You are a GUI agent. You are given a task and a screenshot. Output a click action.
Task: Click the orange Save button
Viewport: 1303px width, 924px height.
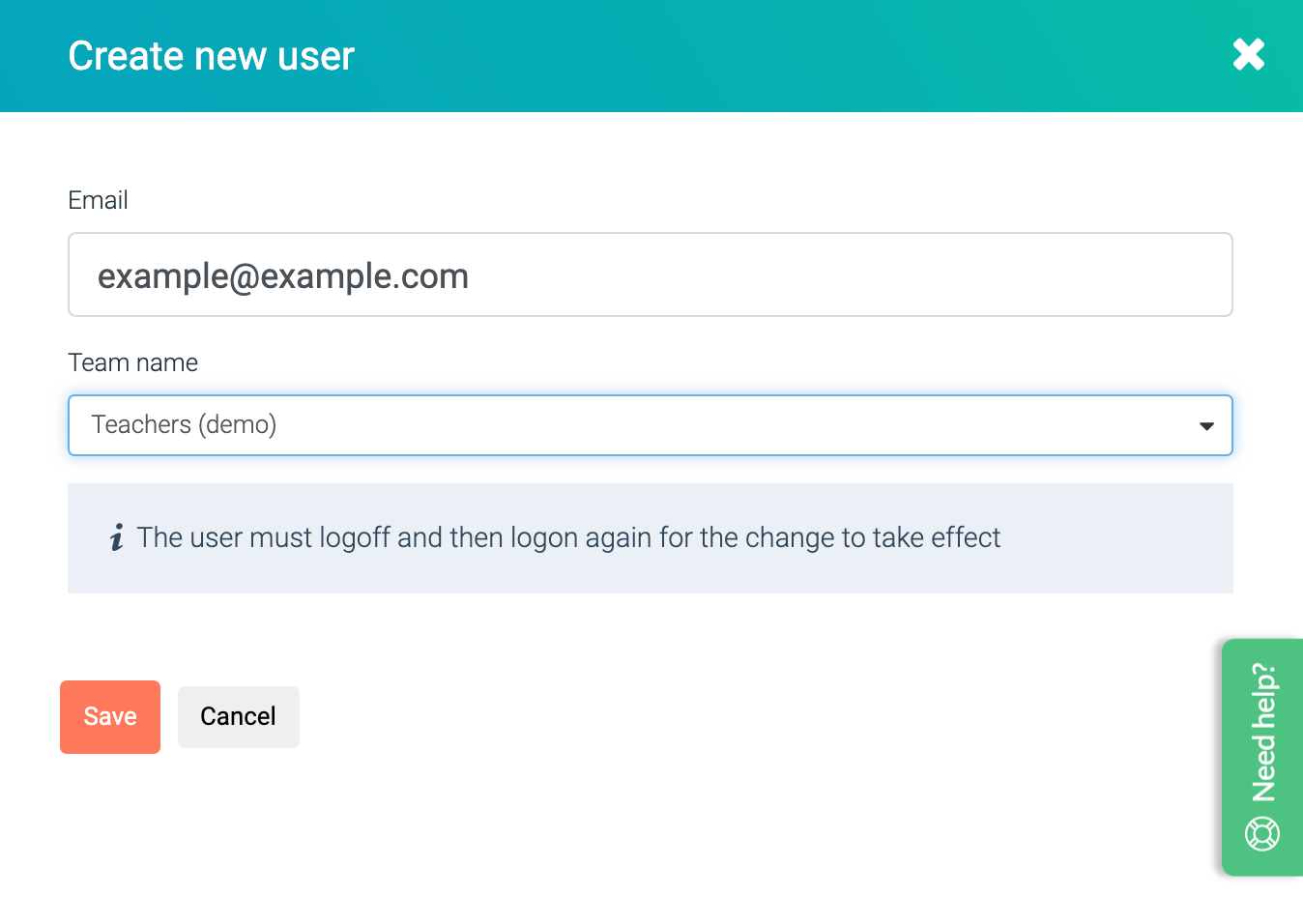(x=109, y=716)
